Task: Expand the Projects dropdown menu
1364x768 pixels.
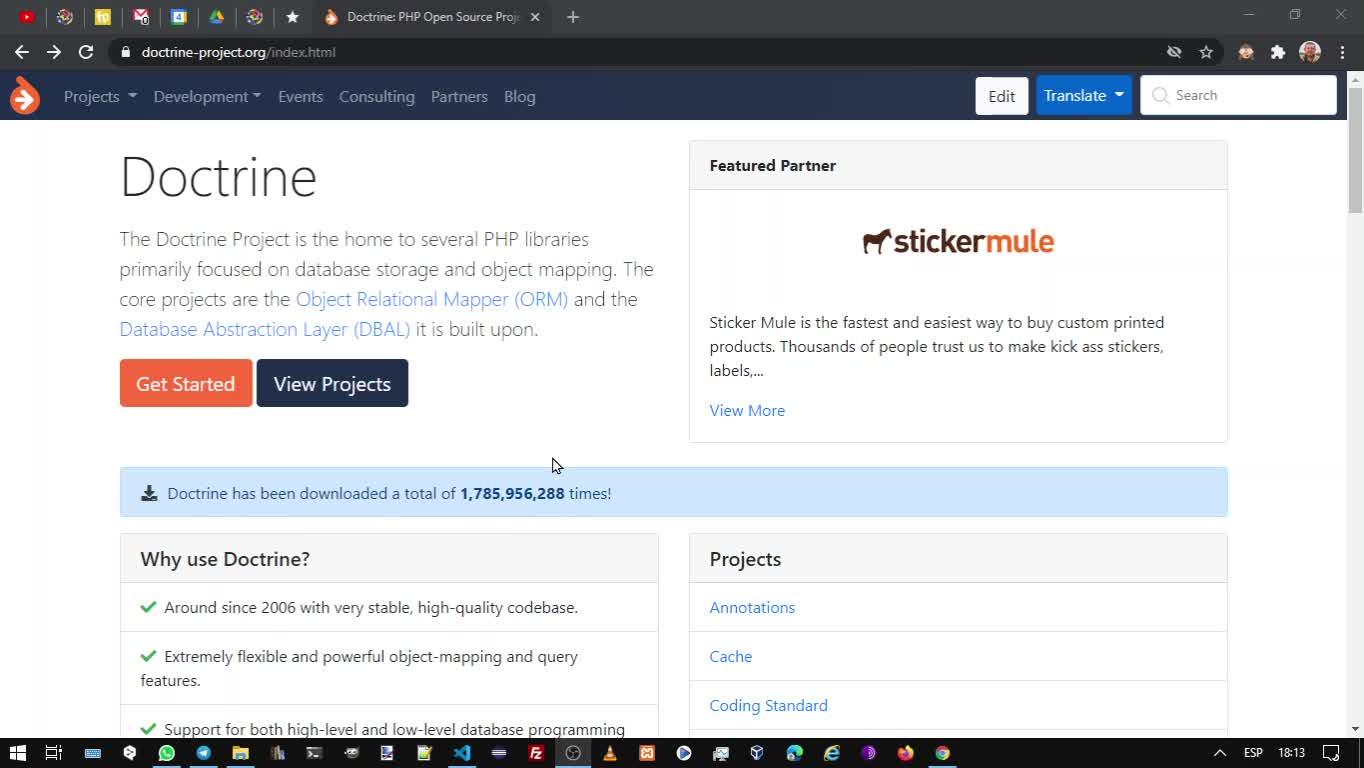Action: 100,96
